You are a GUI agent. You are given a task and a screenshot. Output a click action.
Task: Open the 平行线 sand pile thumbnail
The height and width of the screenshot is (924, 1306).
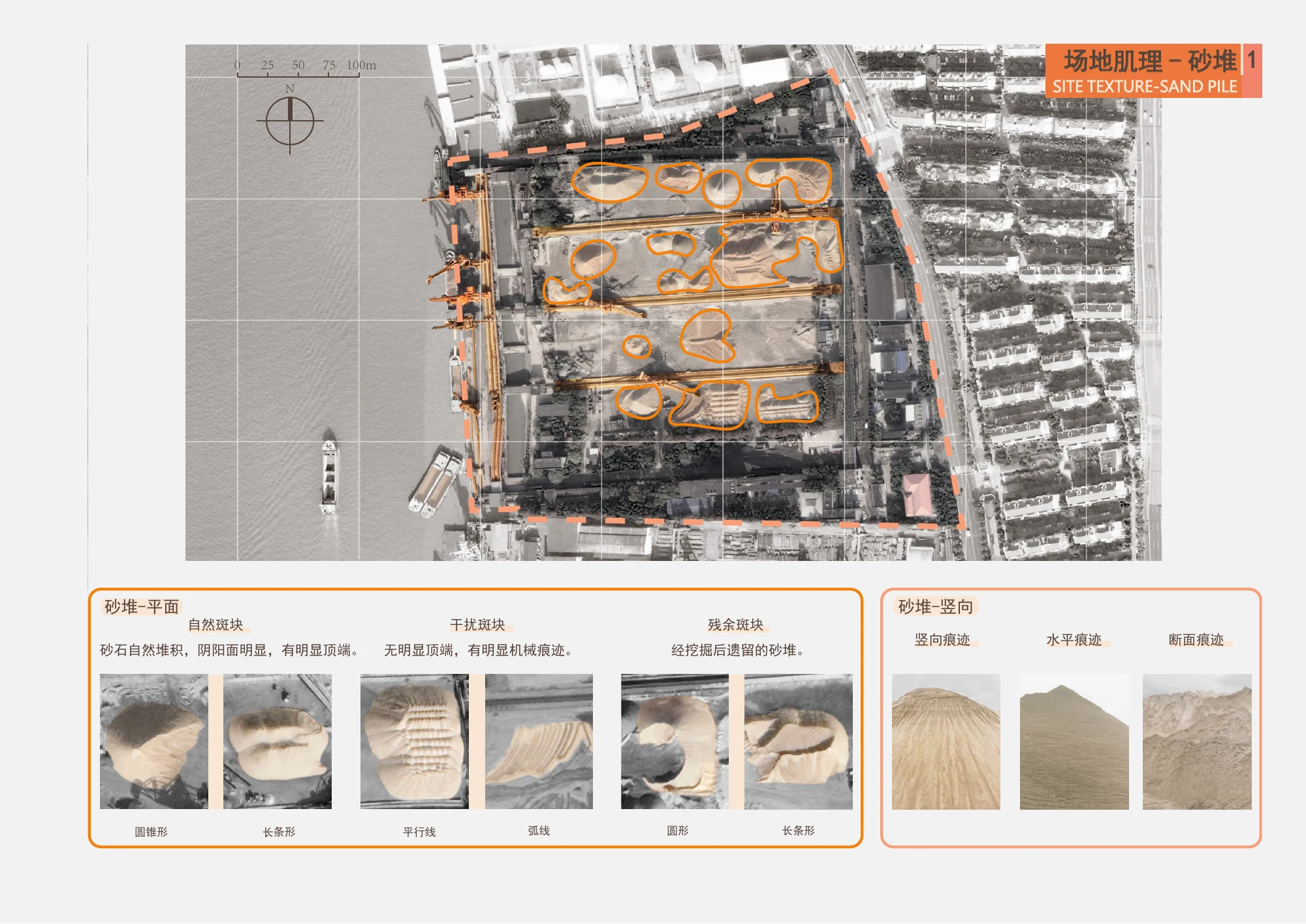(x=415, y=742)
